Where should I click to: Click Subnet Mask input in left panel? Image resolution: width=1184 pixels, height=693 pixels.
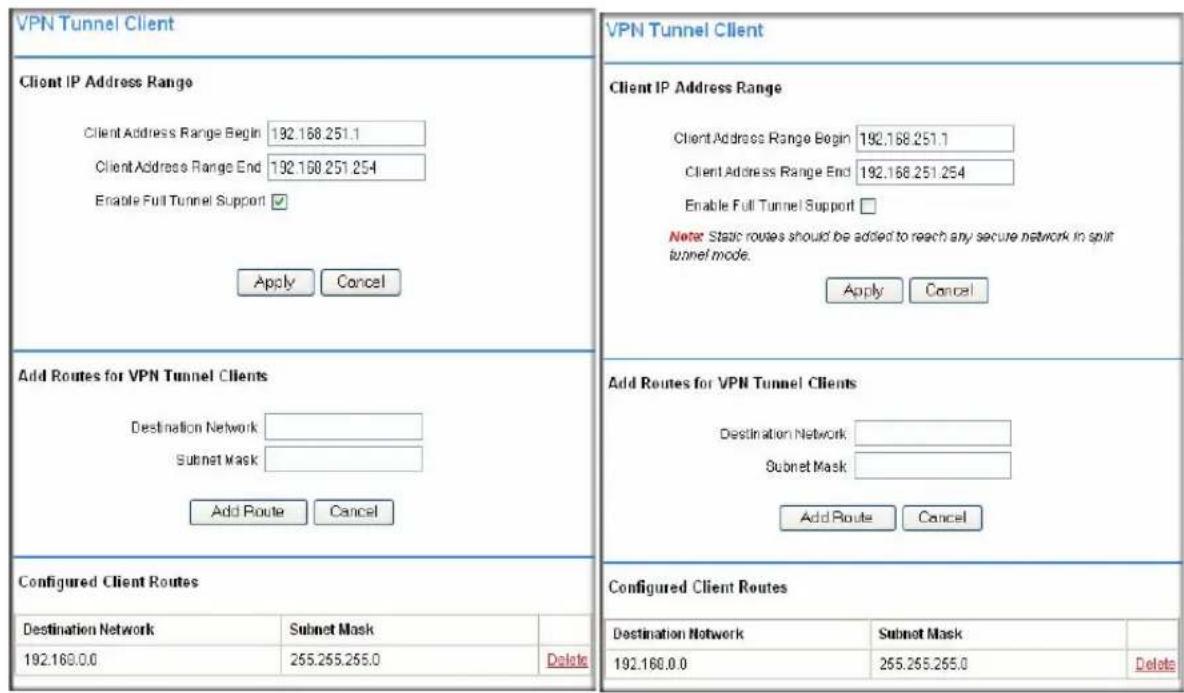[x=344, y=459]
